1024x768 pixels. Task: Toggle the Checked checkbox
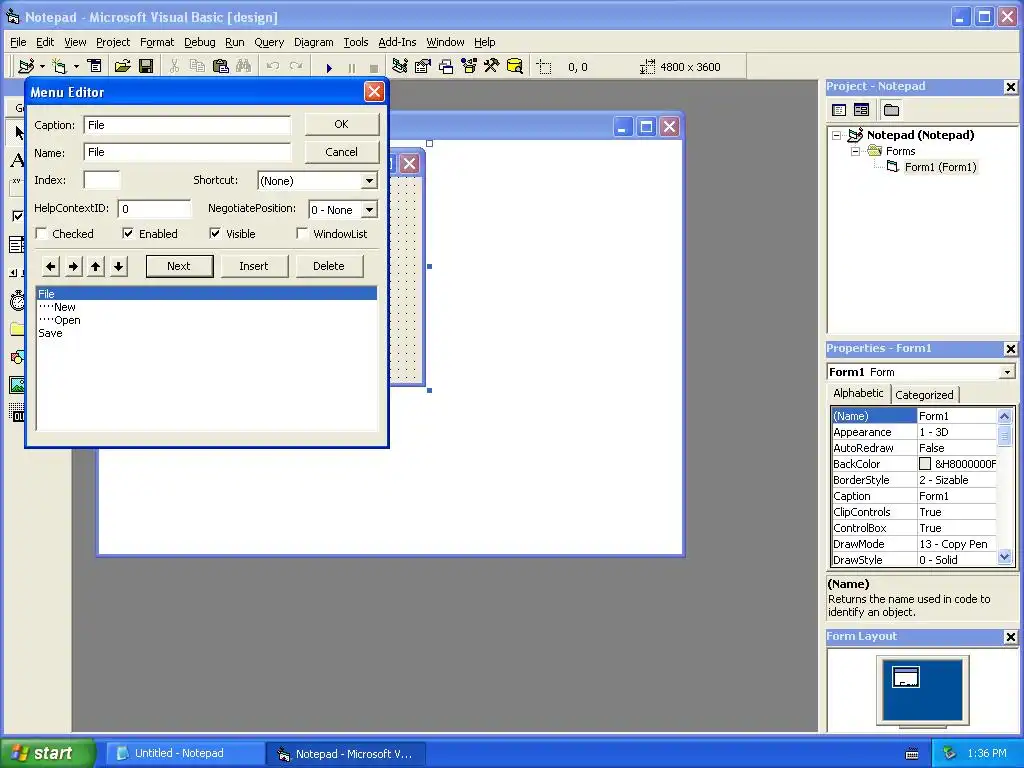[42, 234]
